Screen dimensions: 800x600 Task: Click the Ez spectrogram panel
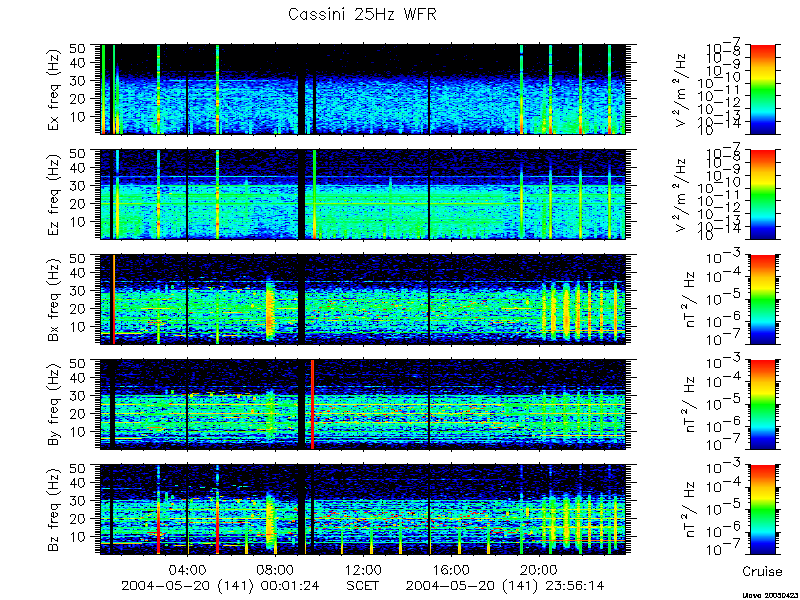363,194
